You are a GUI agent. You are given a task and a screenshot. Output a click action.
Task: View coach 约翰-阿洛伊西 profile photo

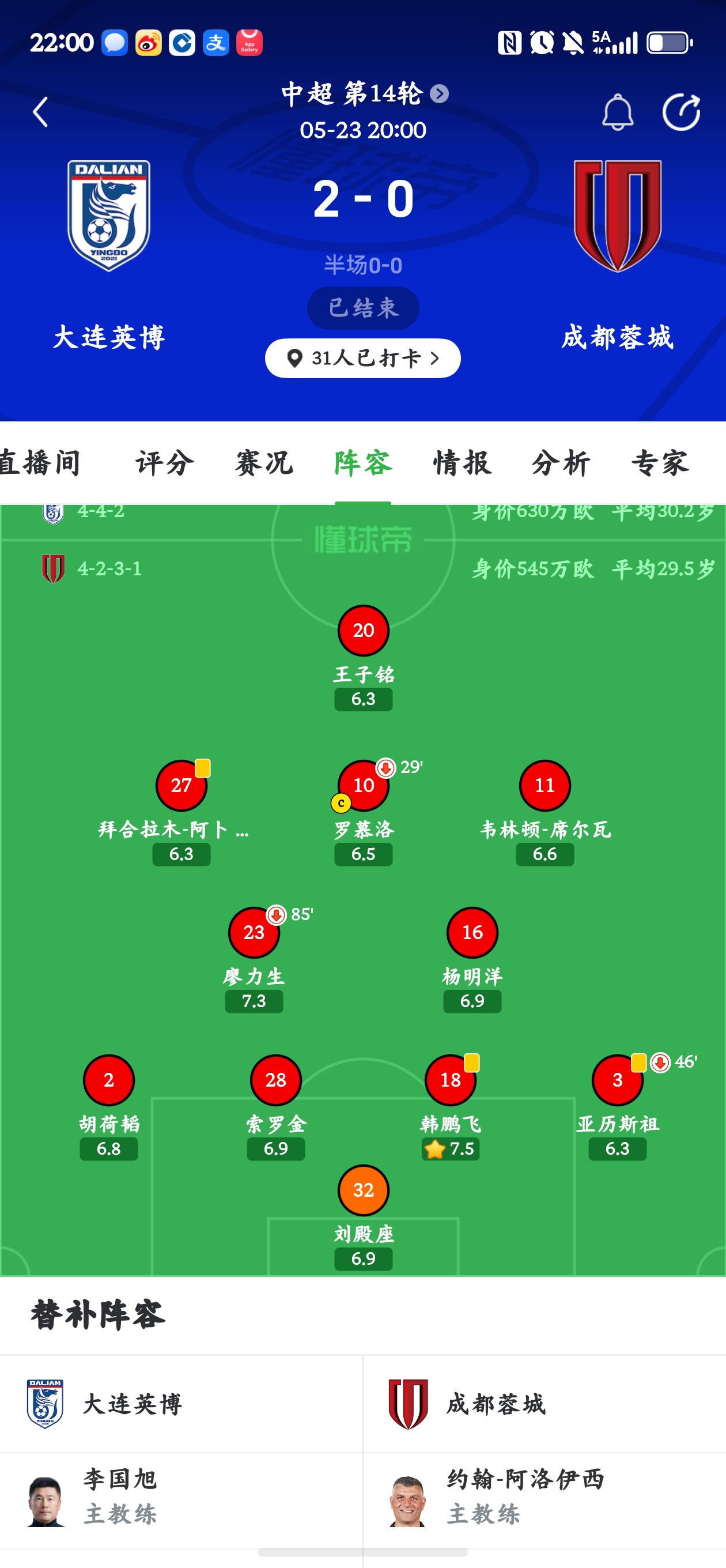coord(407,1502)
